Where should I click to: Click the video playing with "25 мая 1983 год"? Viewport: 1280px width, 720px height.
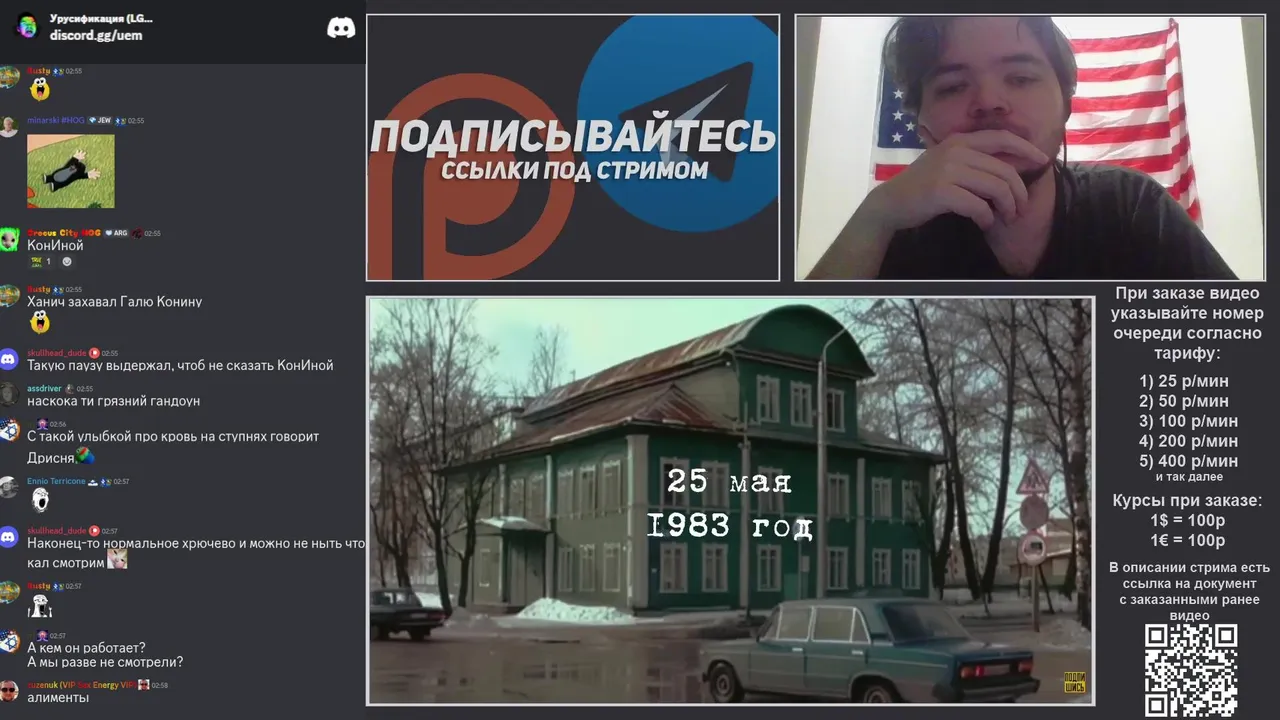click(x=730, y=501)
